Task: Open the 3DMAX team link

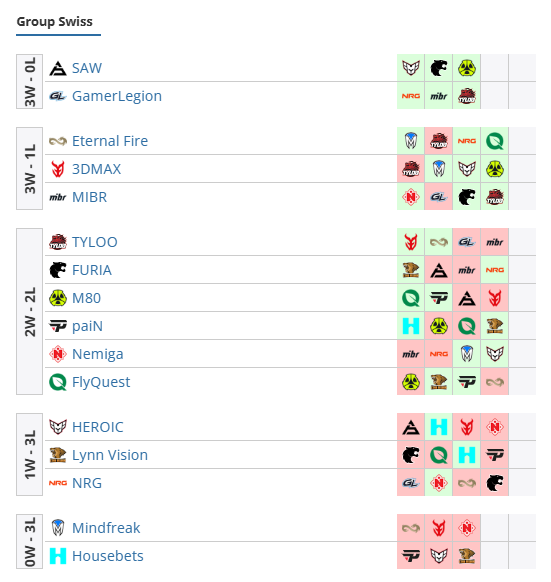Action: (97, 169)
